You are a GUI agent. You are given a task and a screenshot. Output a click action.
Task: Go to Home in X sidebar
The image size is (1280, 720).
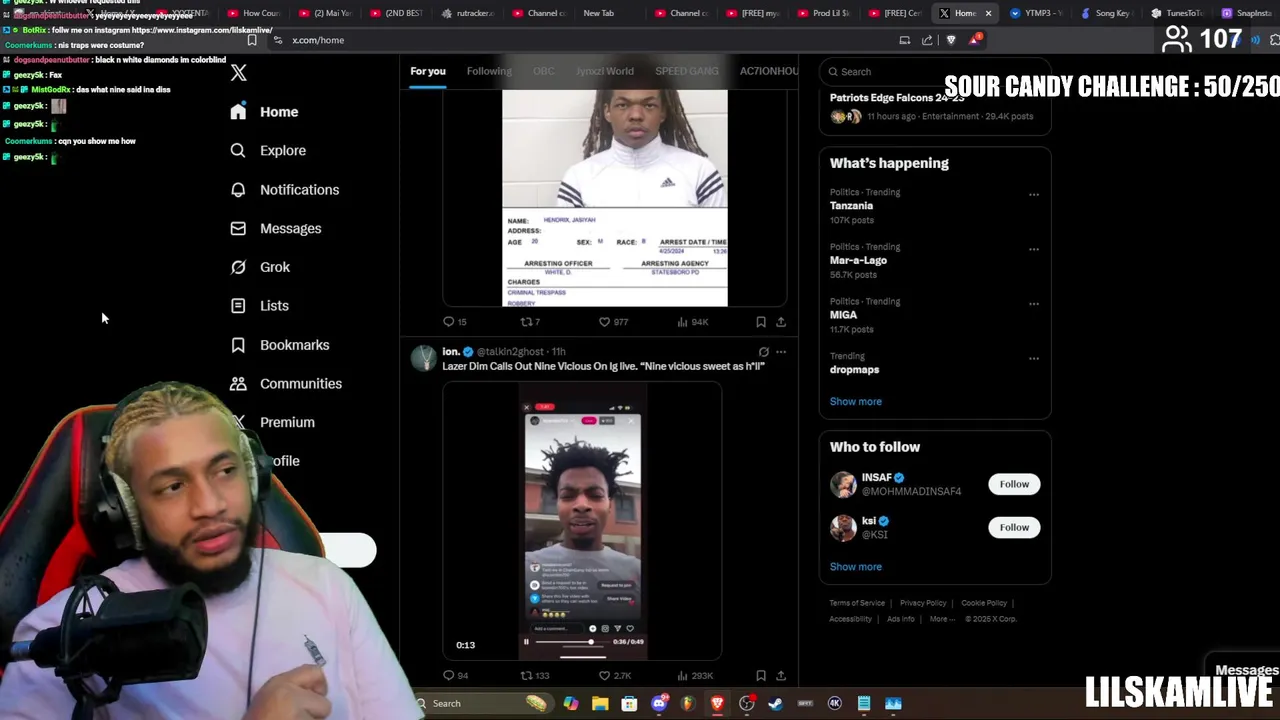click(x=264, y=112)
